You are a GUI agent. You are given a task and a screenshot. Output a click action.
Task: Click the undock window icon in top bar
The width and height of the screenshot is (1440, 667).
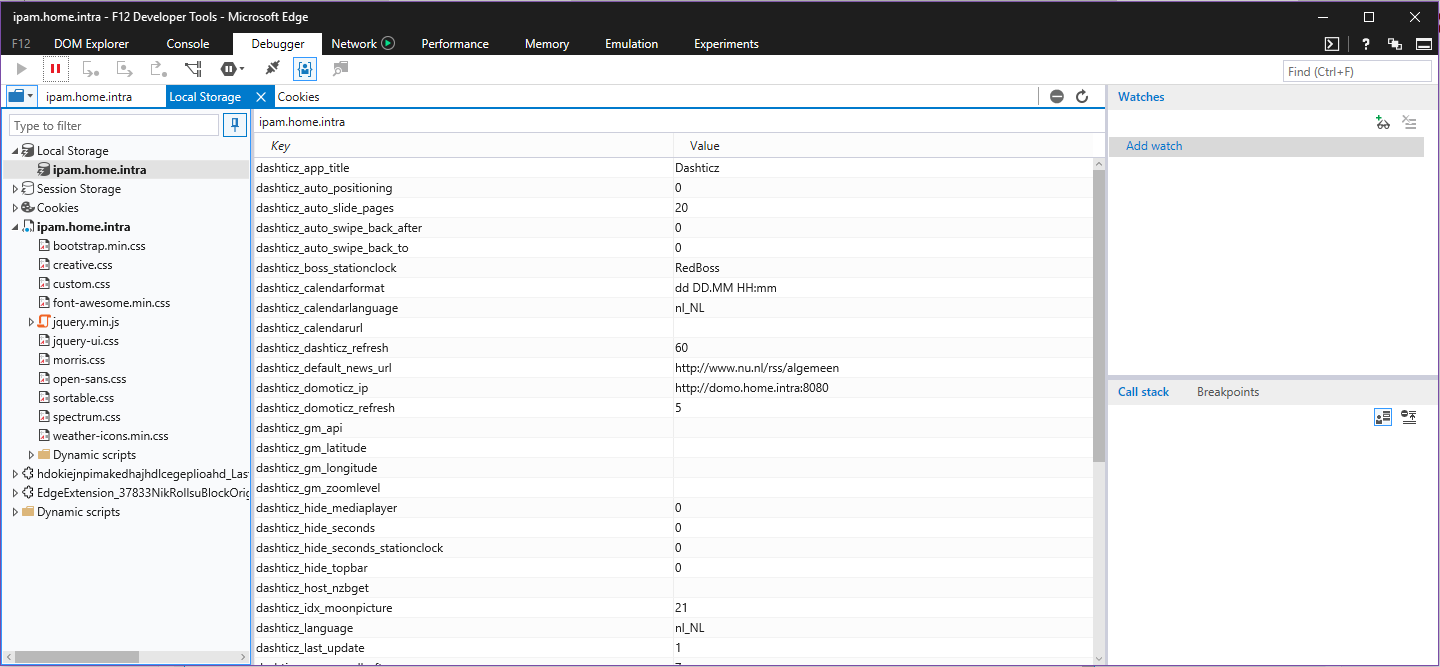point(1395,44)
